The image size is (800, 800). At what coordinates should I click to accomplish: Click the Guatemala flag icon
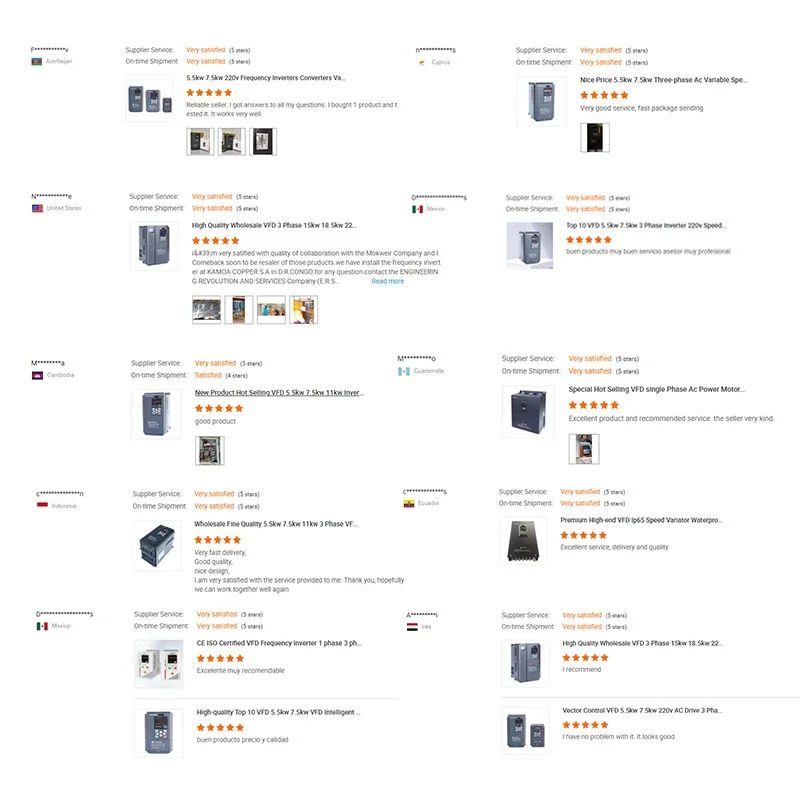pyautogui.click(x=403, y=371)
